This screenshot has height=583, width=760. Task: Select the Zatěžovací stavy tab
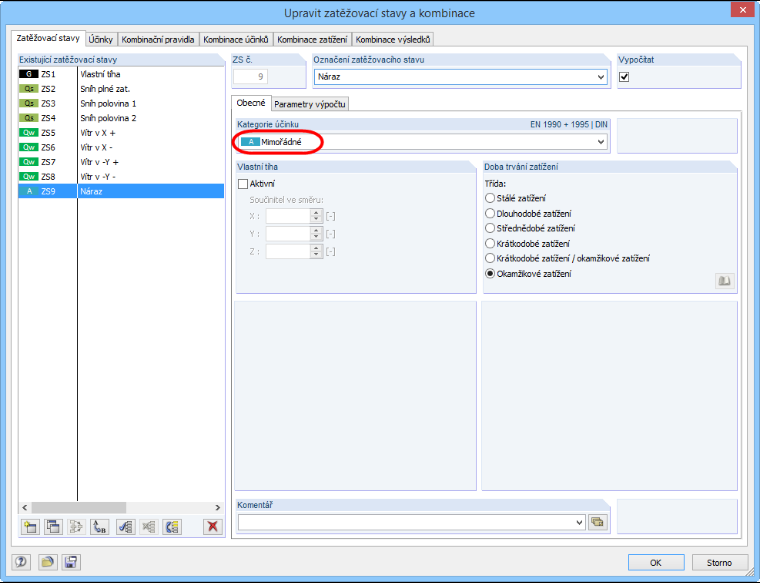click(x=48, y=38)
